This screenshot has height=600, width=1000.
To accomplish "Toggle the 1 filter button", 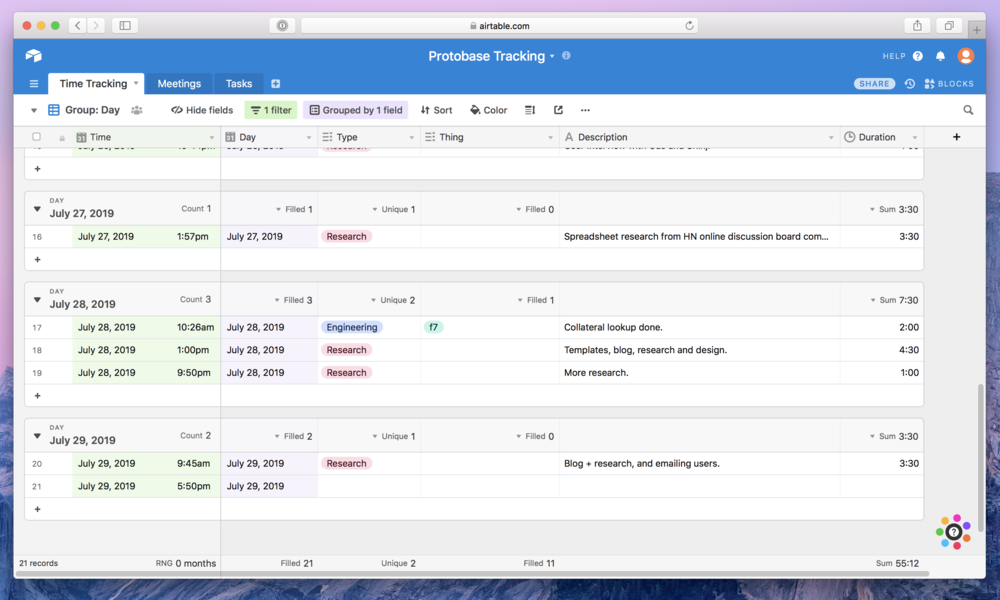I will (271, 110).
